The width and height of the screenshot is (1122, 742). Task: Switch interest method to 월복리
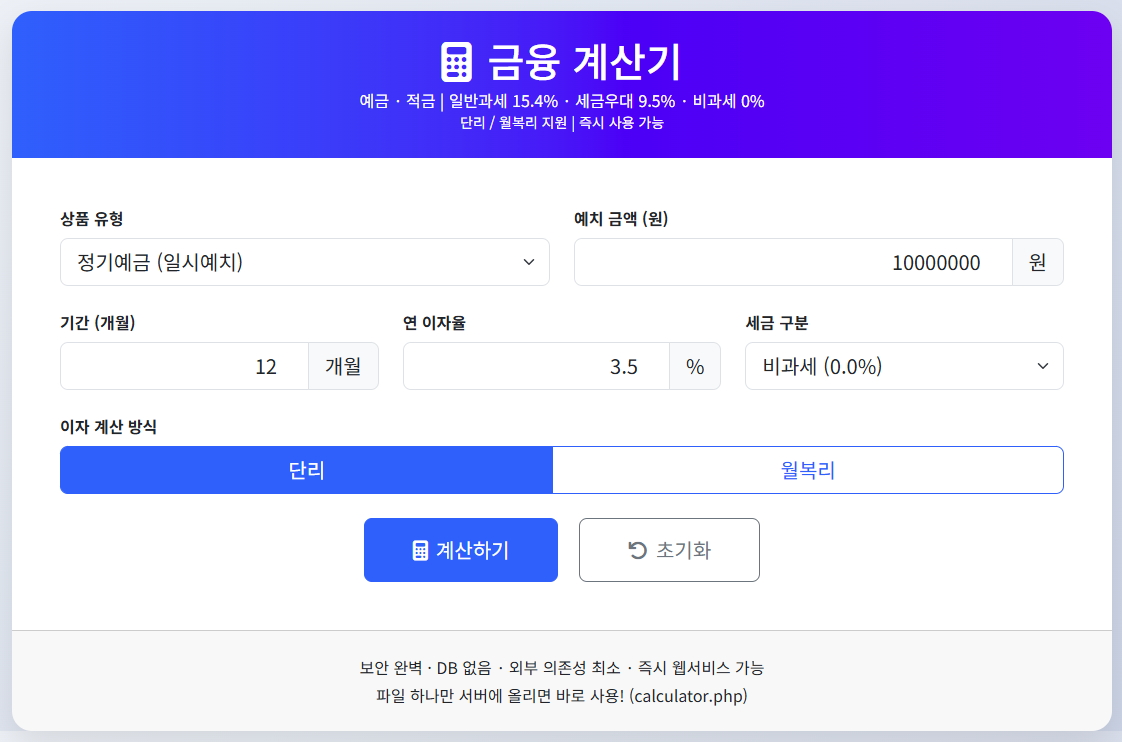807,470
